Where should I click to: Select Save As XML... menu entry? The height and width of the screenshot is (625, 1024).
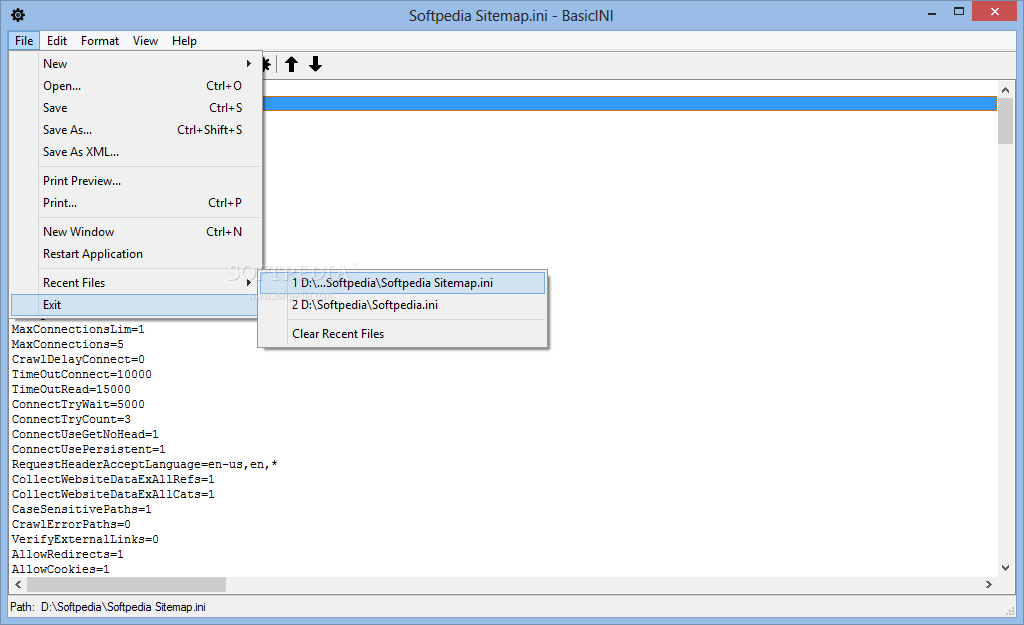136,152
